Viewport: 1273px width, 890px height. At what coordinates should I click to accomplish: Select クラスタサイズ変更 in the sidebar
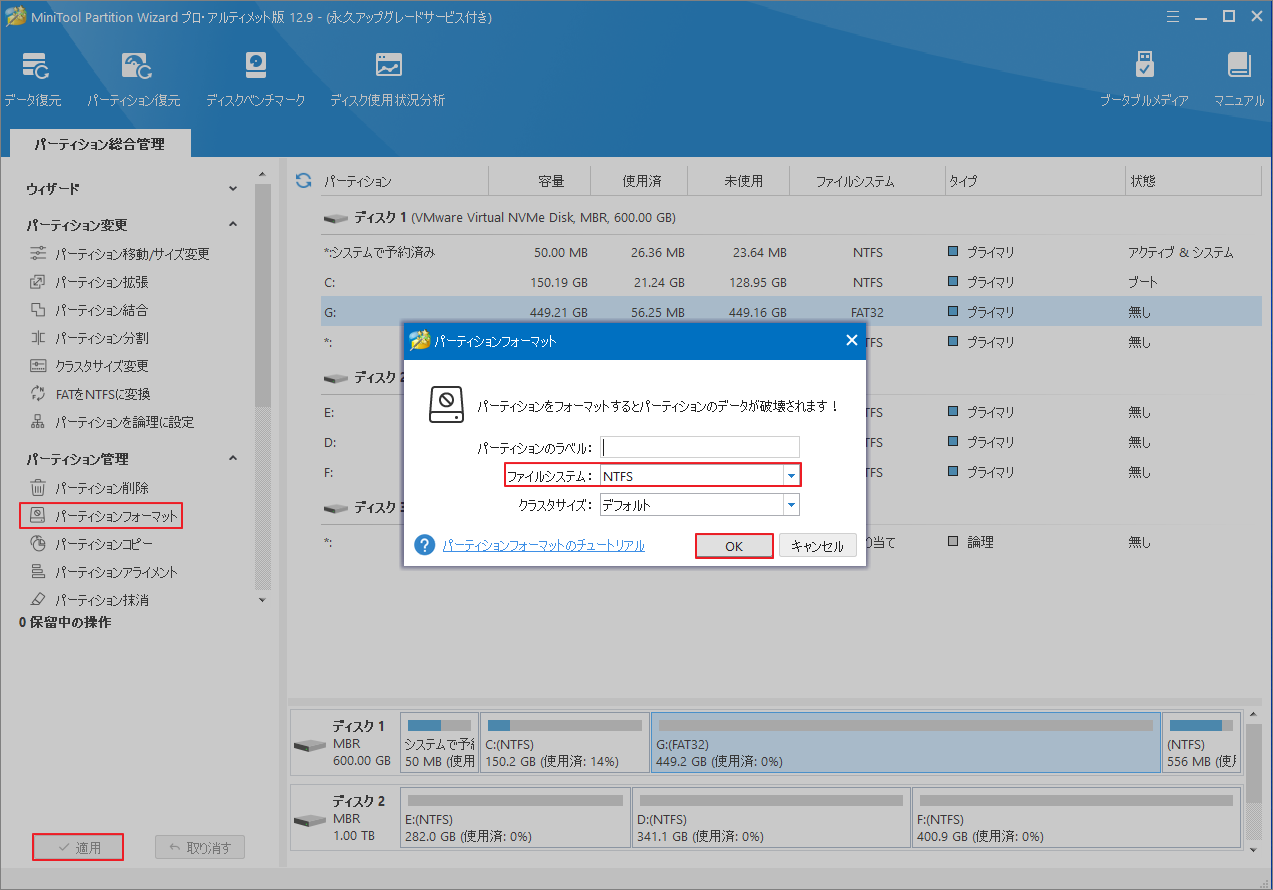90,366
